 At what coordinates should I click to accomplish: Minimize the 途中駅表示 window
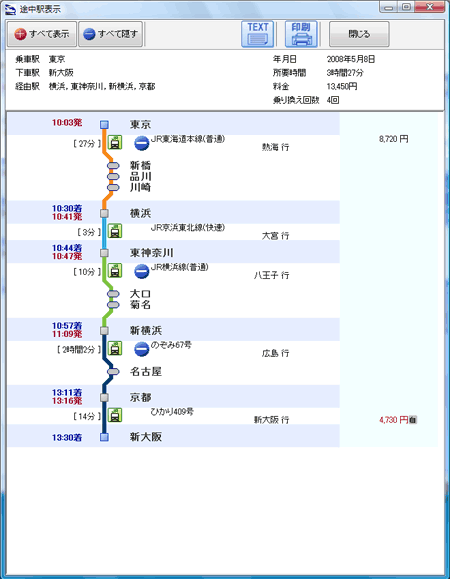point(389,7)
